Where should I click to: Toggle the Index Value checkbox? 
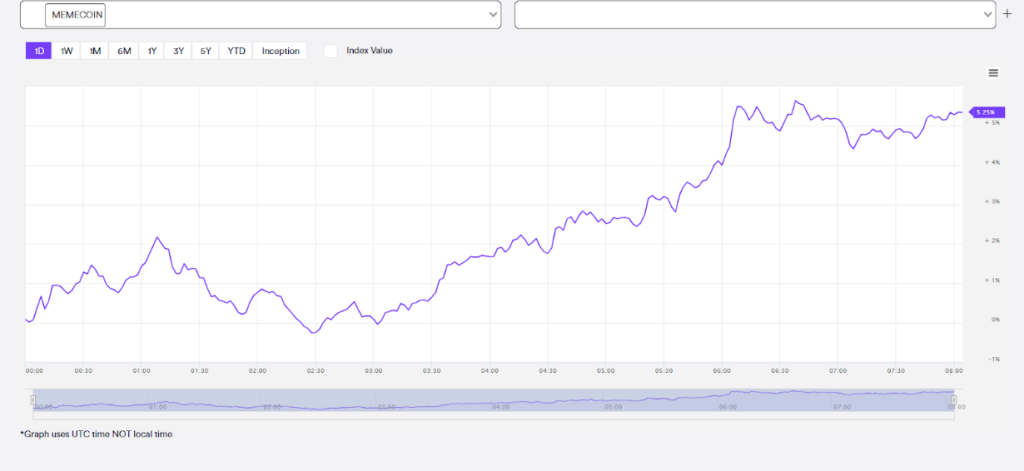tap(331, 51)
